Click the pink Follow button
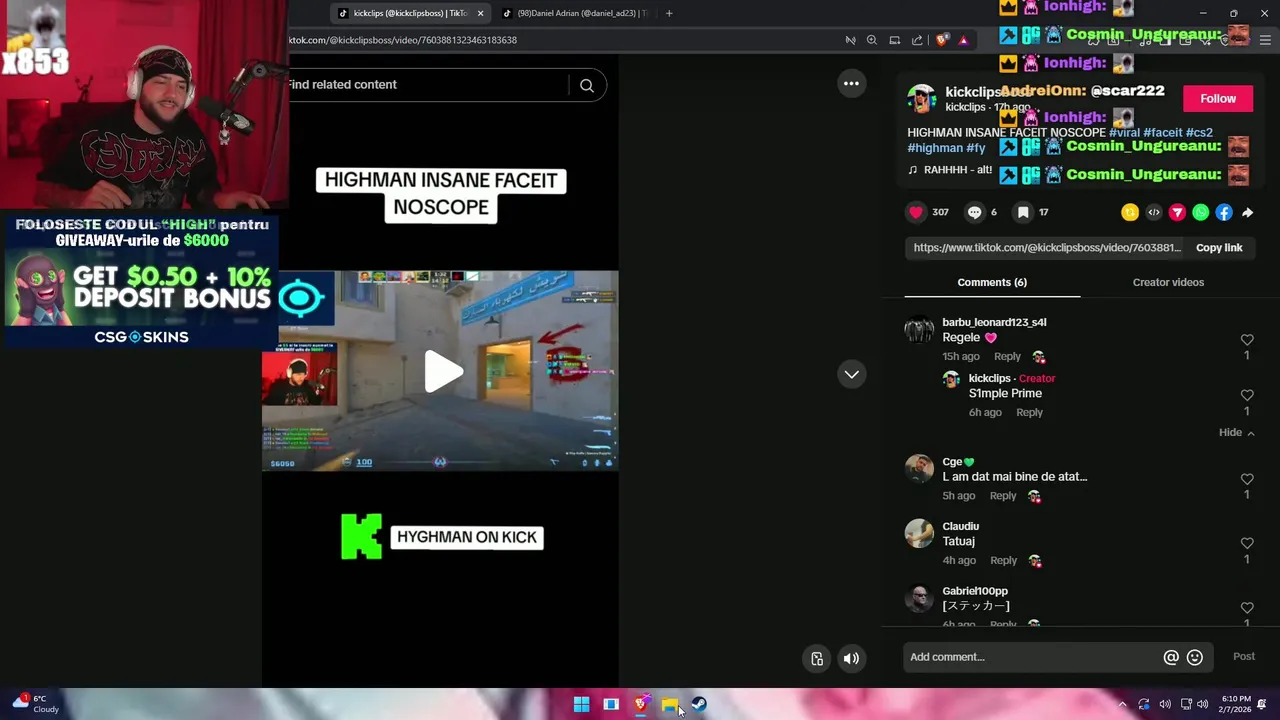The image size is (1280, 720). [1218, 98]
